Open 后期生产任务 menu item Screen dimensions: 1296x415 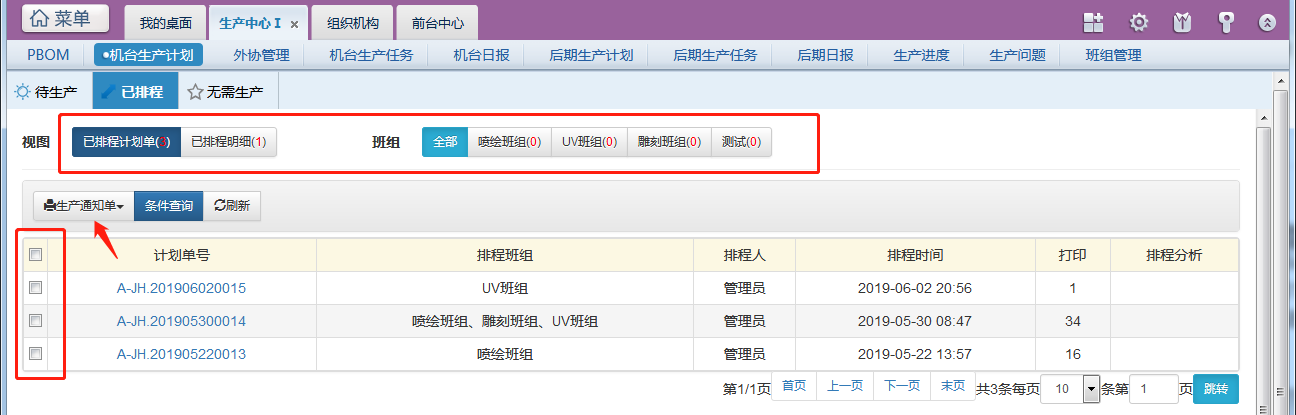tap(715, 55)
